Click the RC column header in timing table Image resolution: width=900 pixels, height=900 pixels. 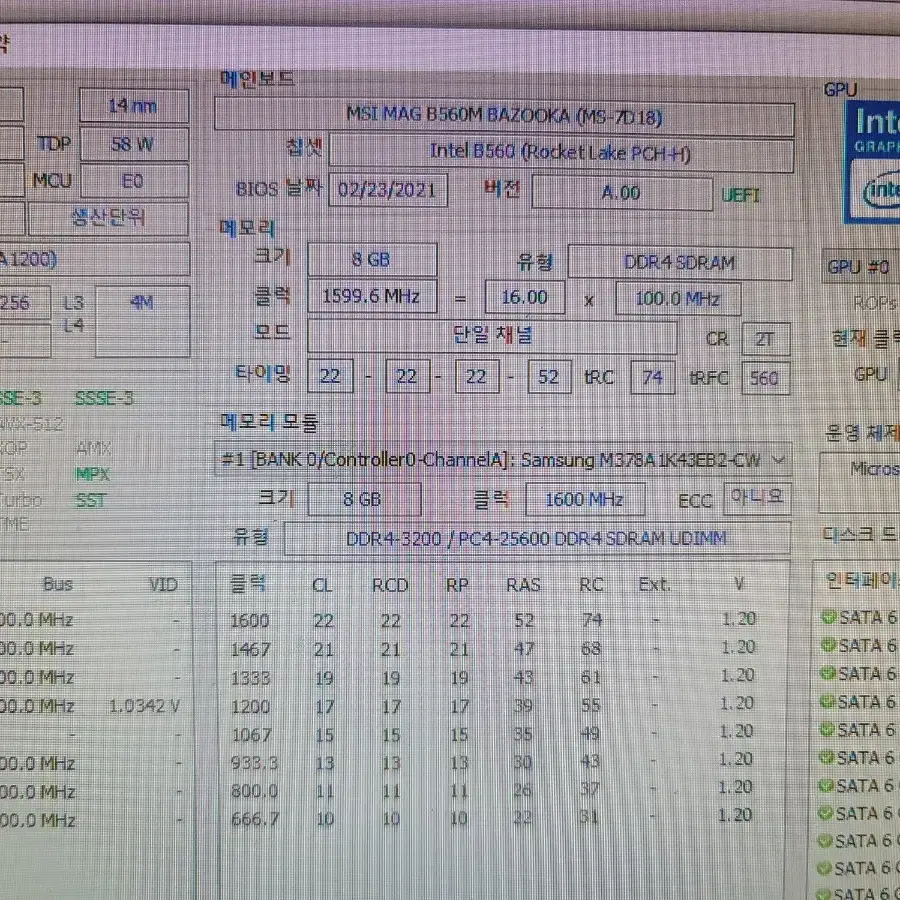(x=591, y=585)
